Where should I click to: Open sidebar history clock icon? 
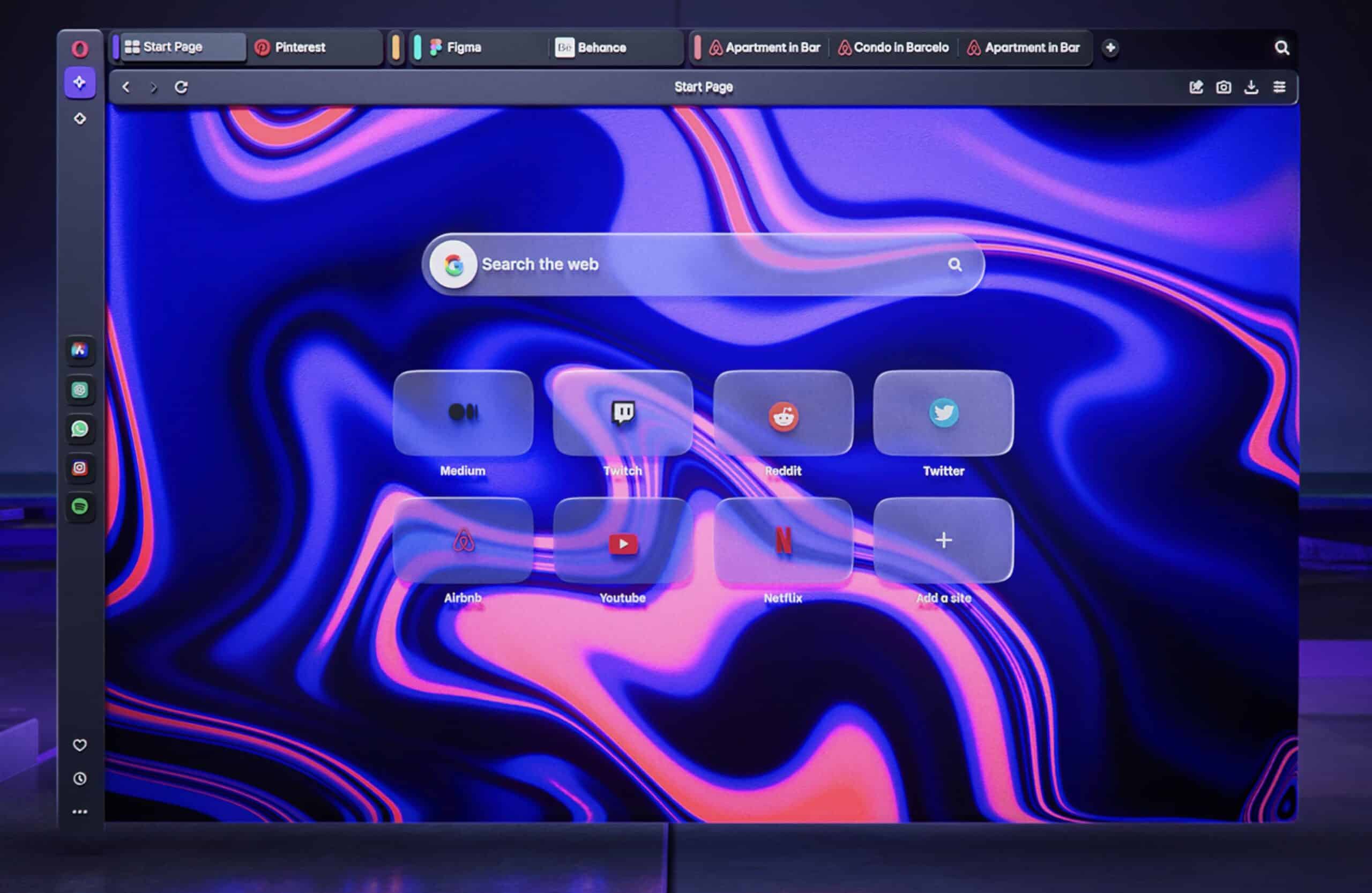pyautogui.click(x=79, y=779)
